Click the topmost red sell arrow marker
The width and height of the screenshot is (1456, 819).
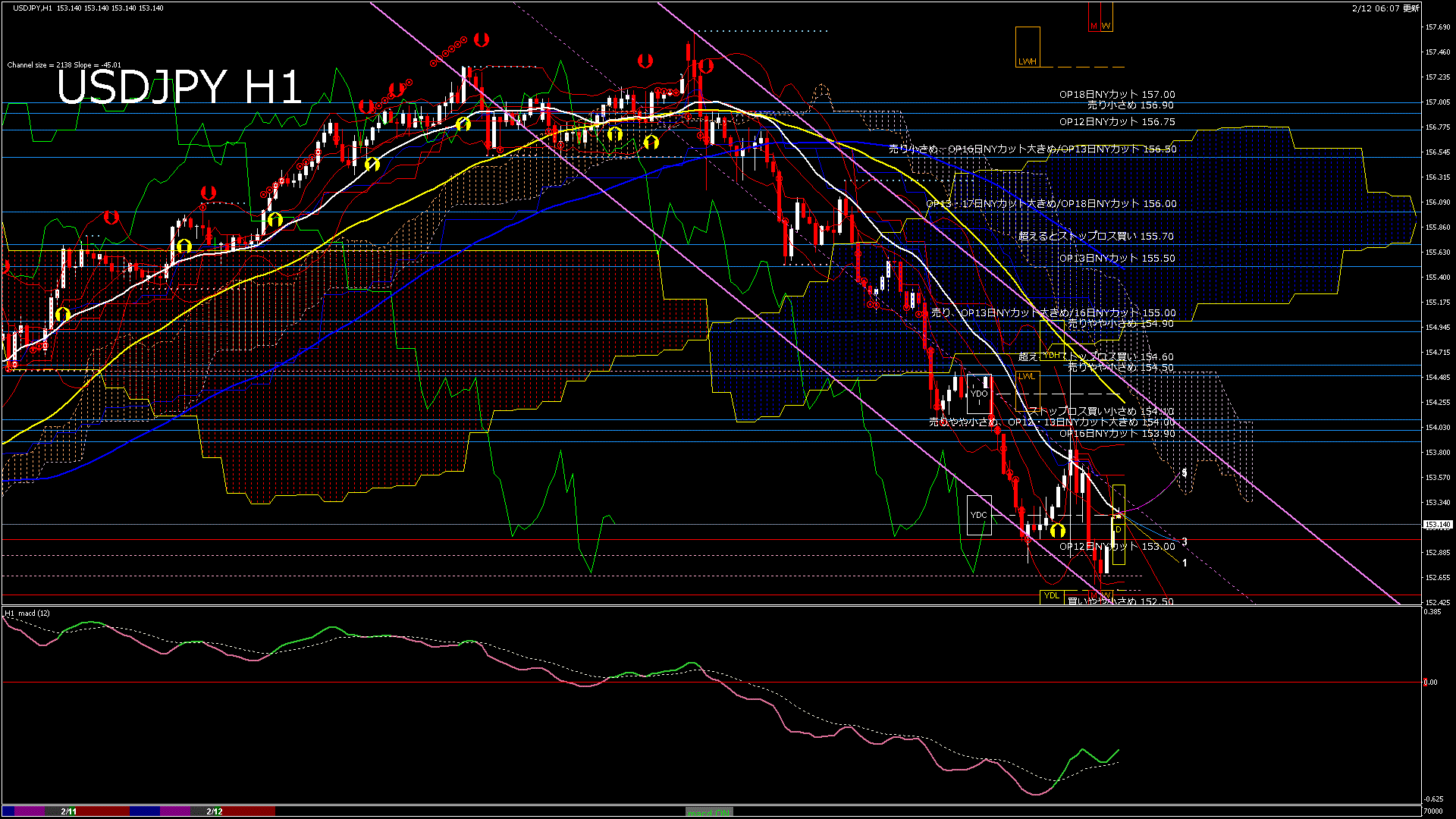[481, 39]
